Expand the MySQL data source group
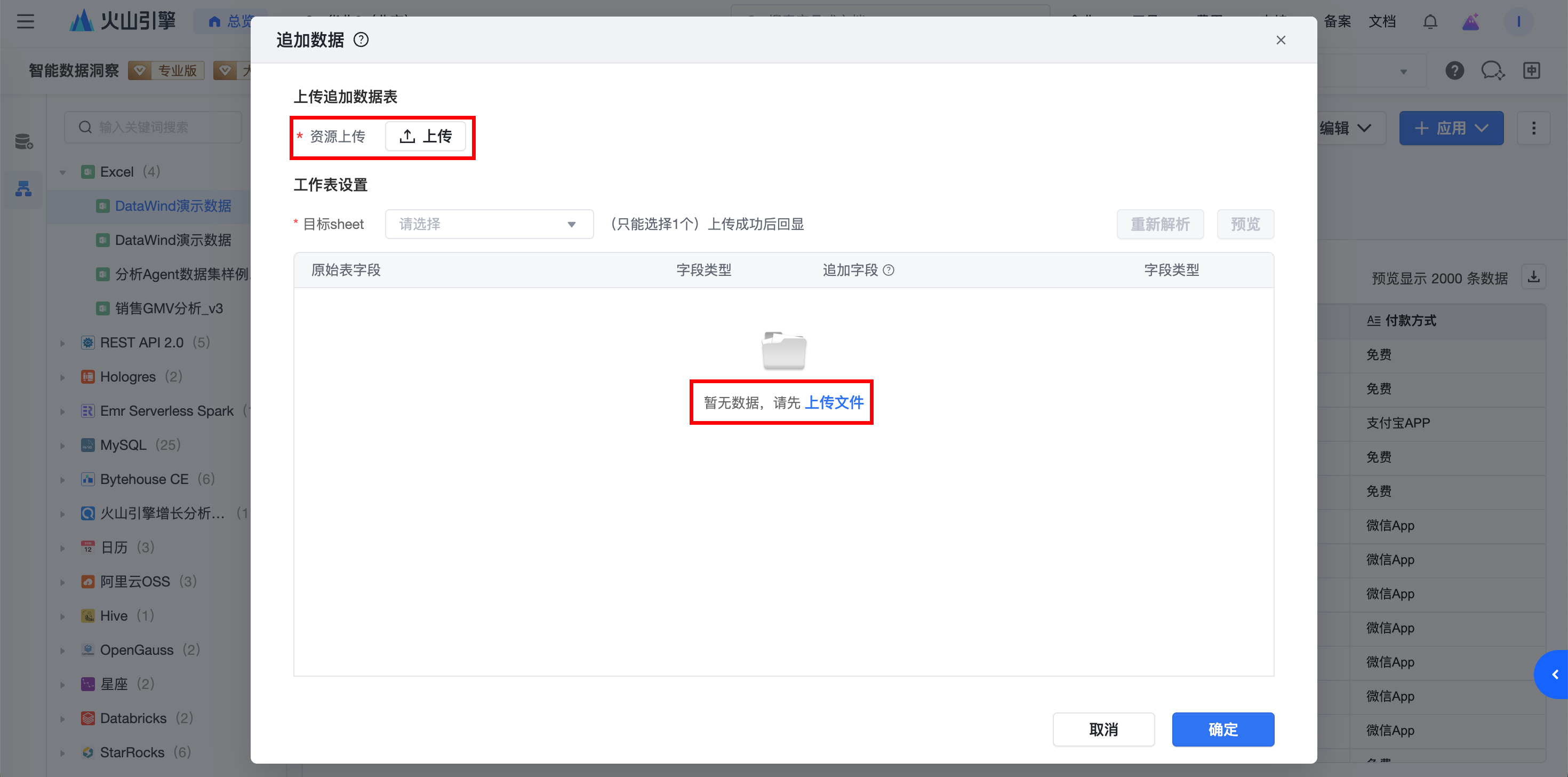 click(63, 445)
